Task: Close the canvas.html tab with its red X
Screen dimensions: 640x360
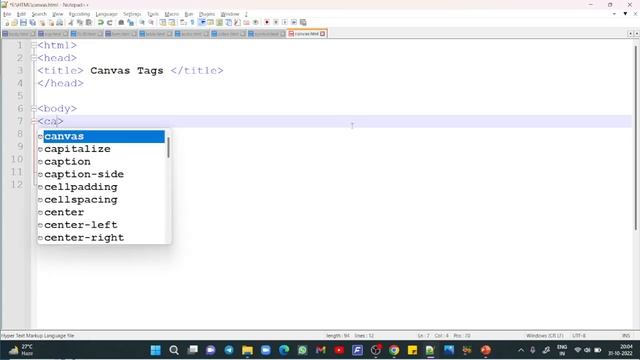Action: [x=322, y=34]
